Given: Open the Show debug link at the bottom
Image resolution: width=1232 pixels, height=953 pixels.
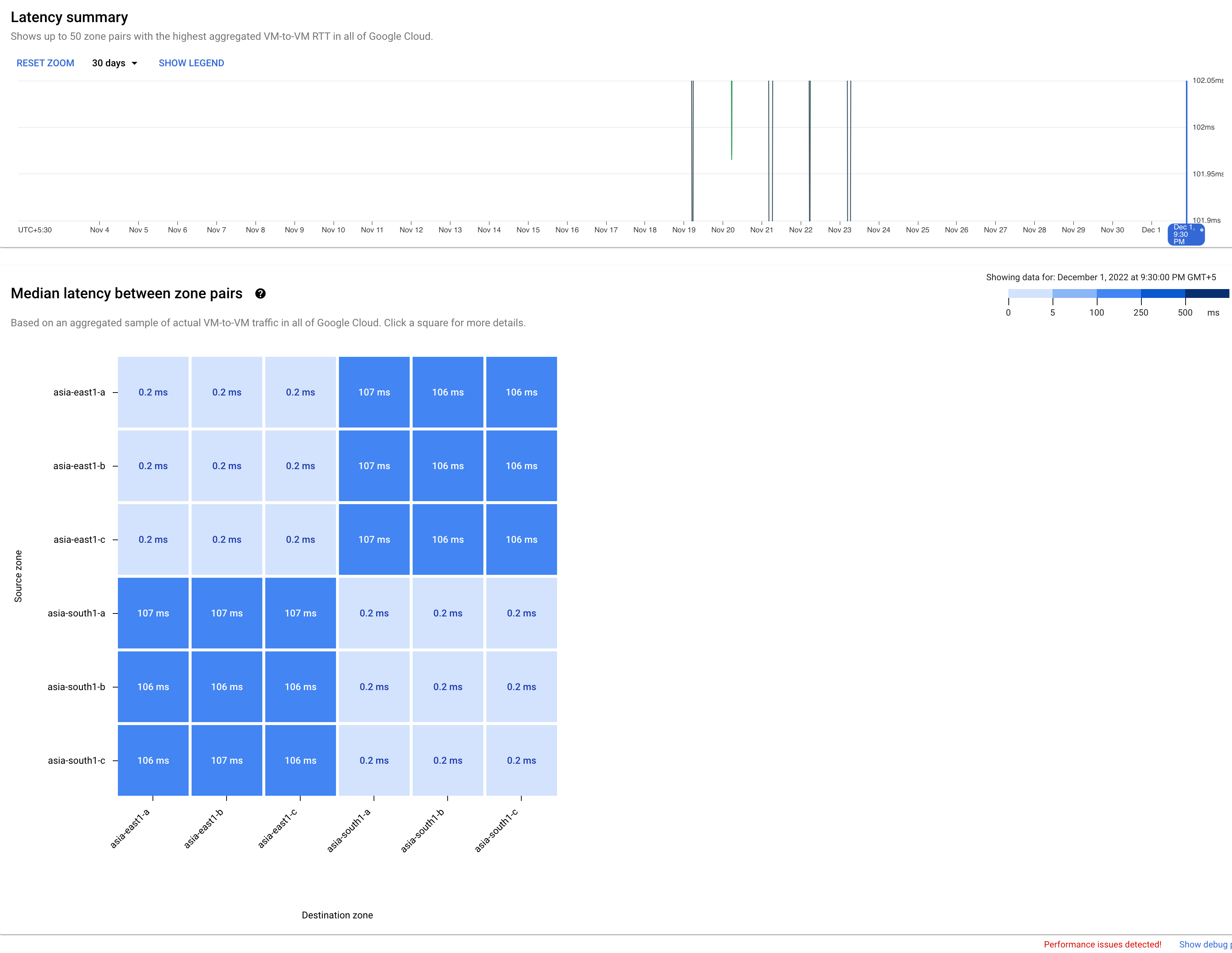Looking at the screenshot, I should [x=1204, y=944].
